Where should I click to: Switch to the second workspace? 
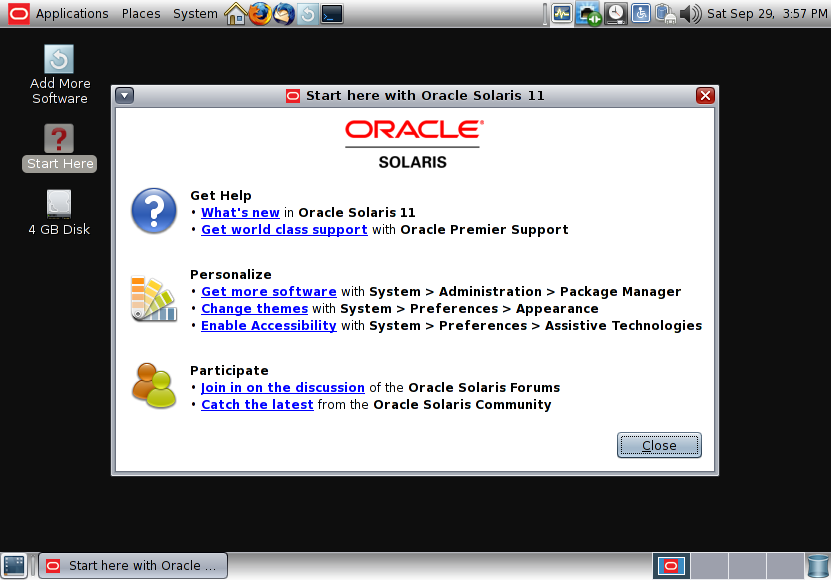[709, 566]
